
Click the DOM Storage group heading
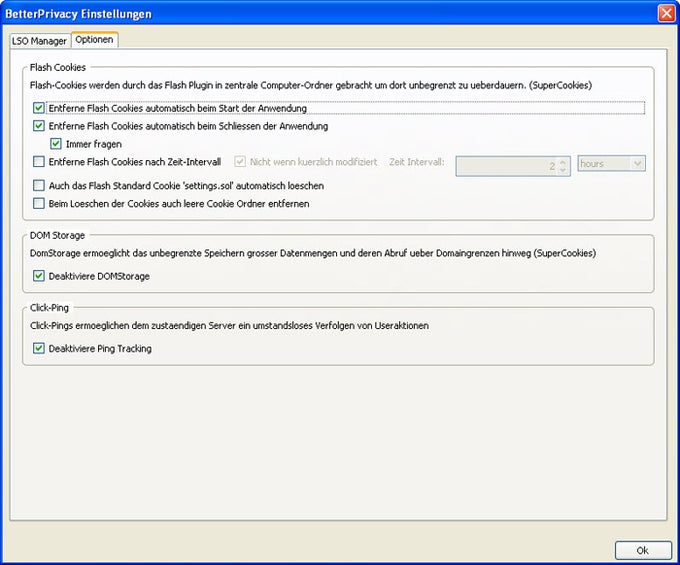coord(57,235)
